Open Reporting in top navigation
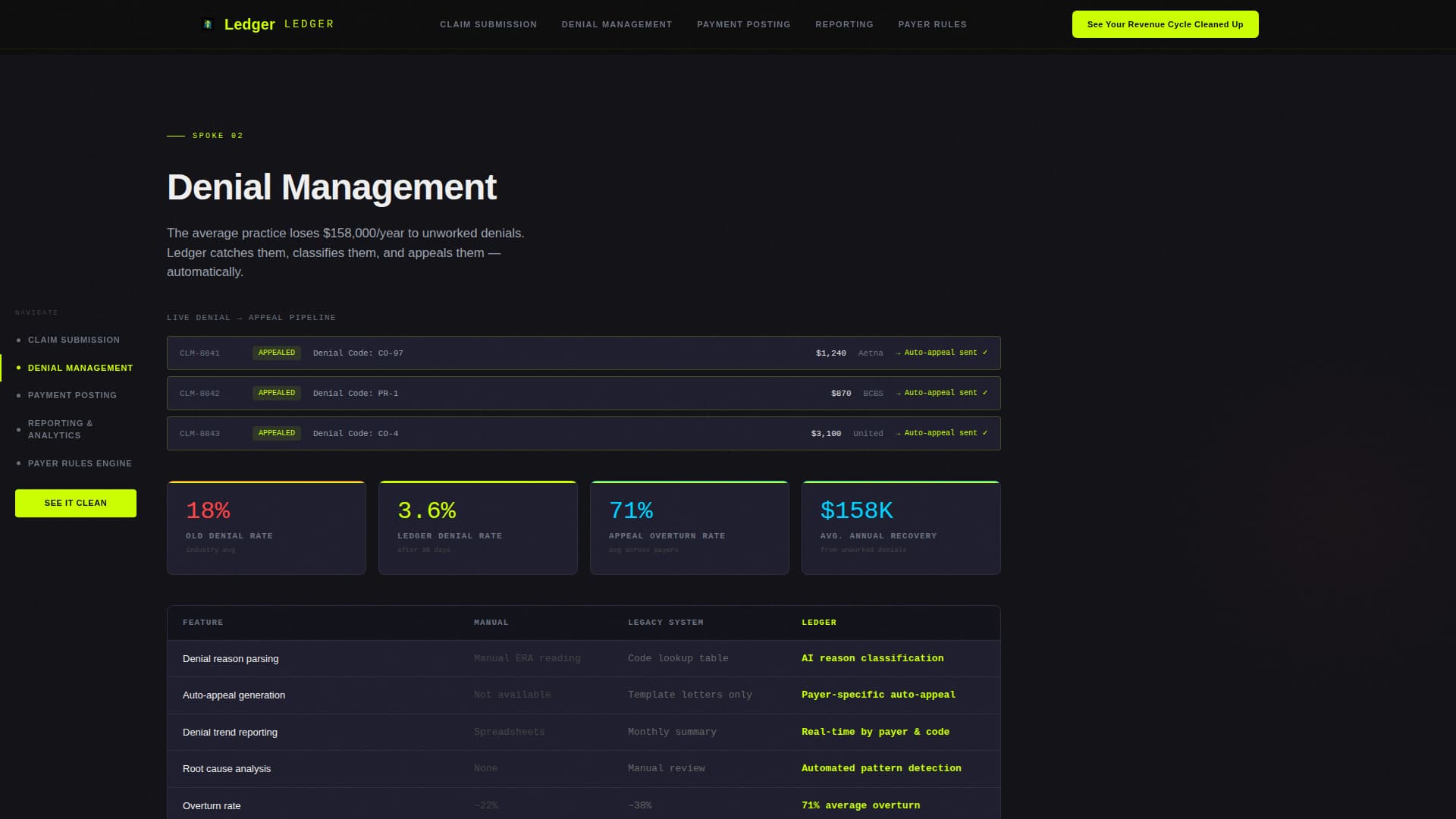 coord(844,24)
